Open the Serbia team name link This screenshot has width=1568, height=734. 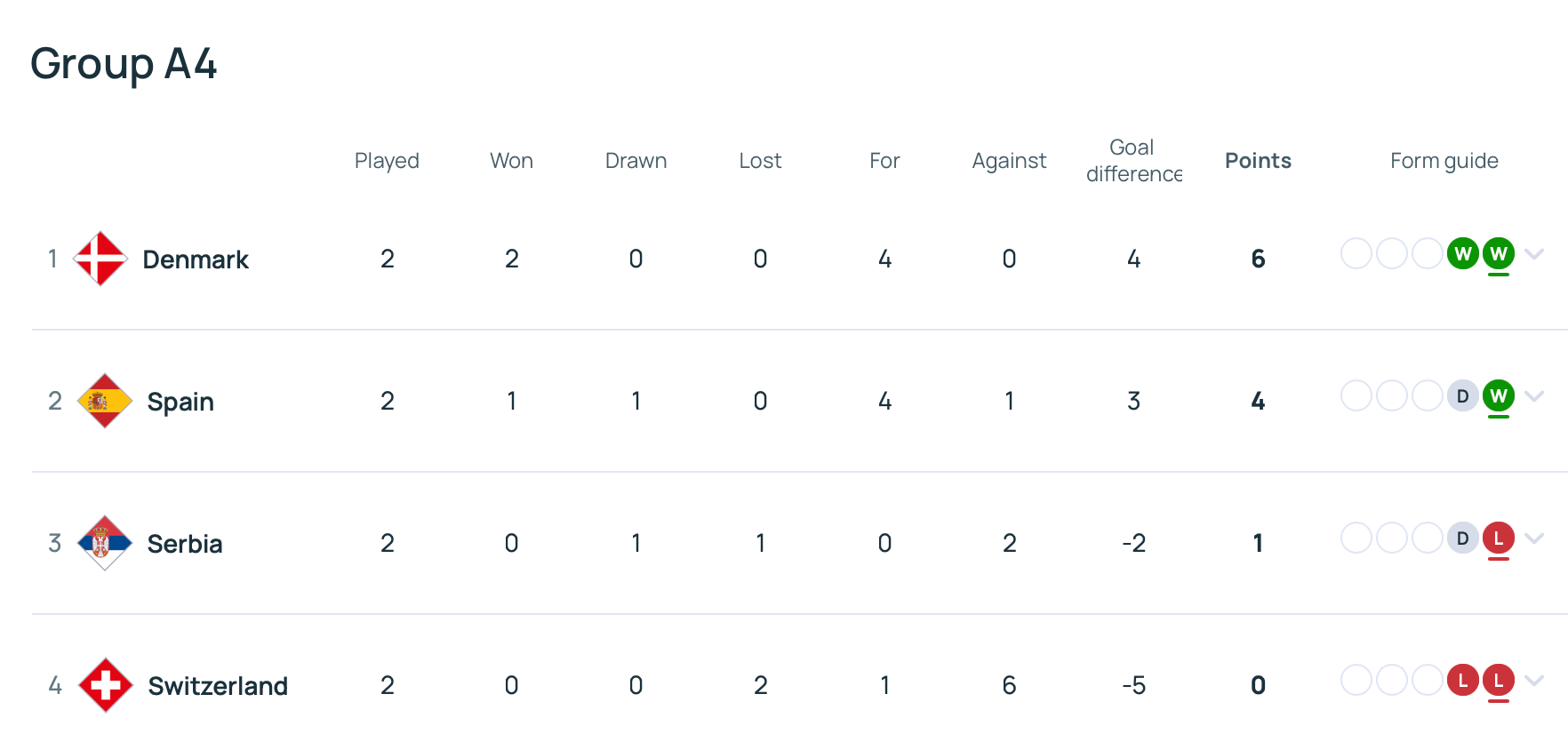click(x=185, y=544)
